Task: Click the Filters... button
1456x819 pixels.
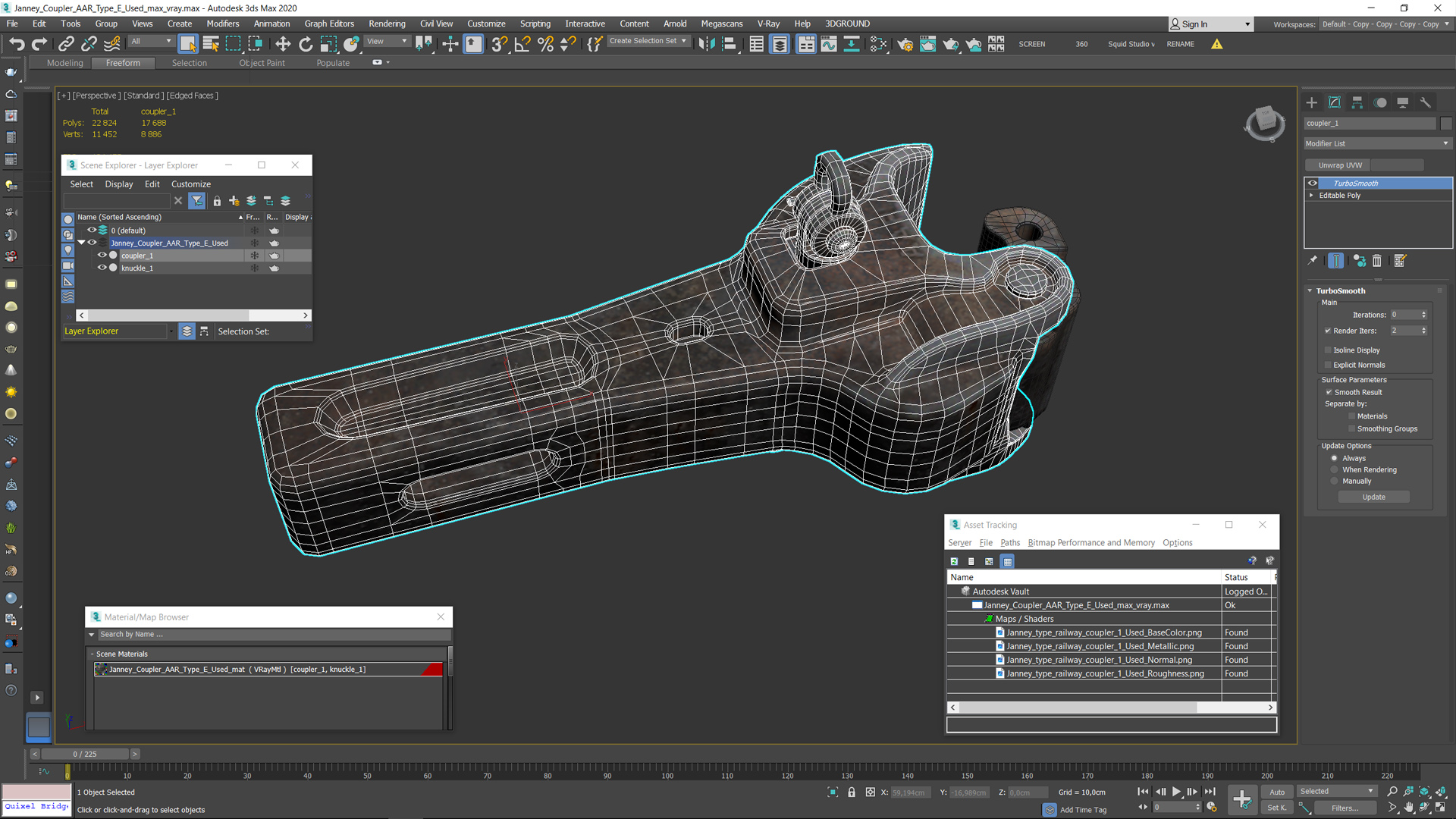Action: [1344, 808]
